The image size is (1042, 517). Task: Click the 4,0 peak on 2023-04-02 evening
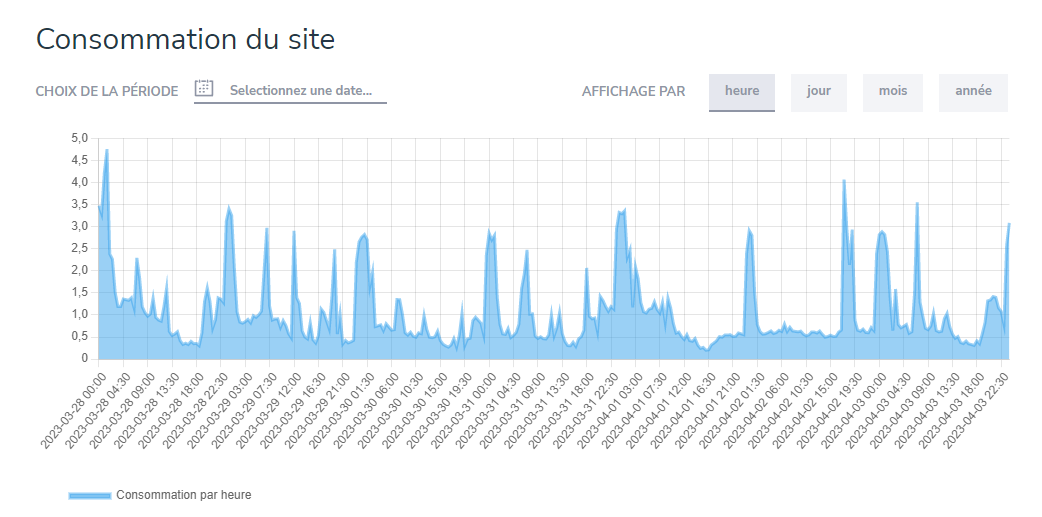coord(844,181)
